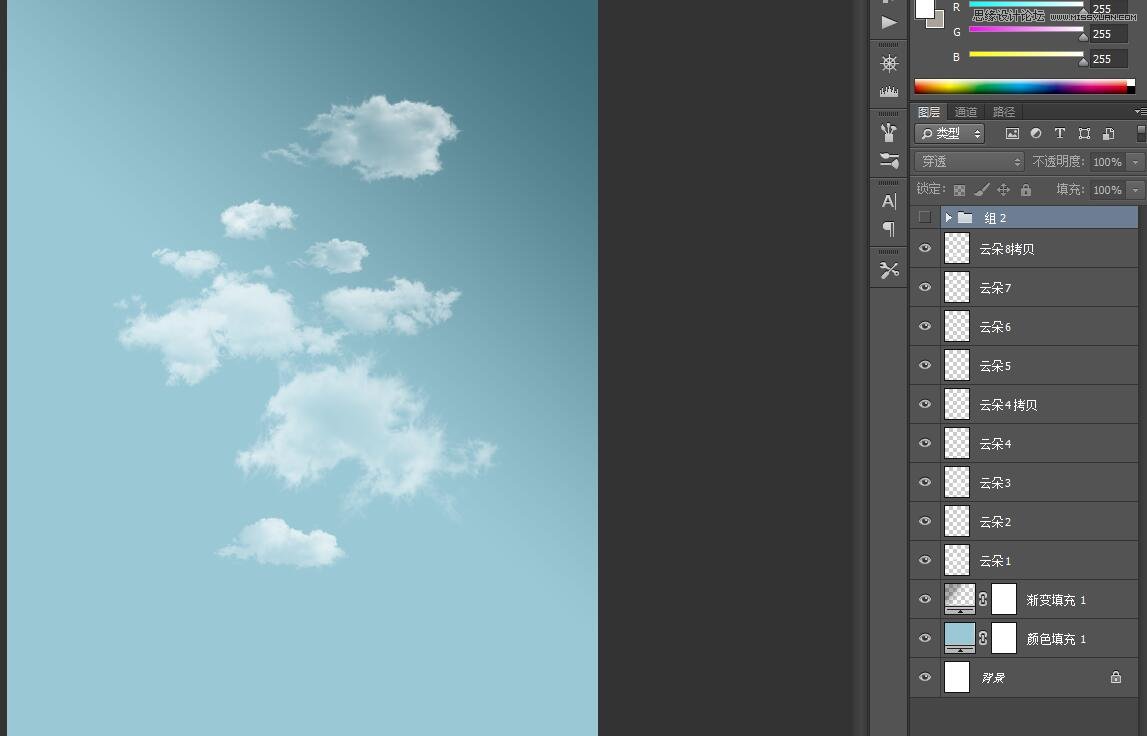
Task: Click the 云朵5 layer thumbnail
Action: (957, 364)
